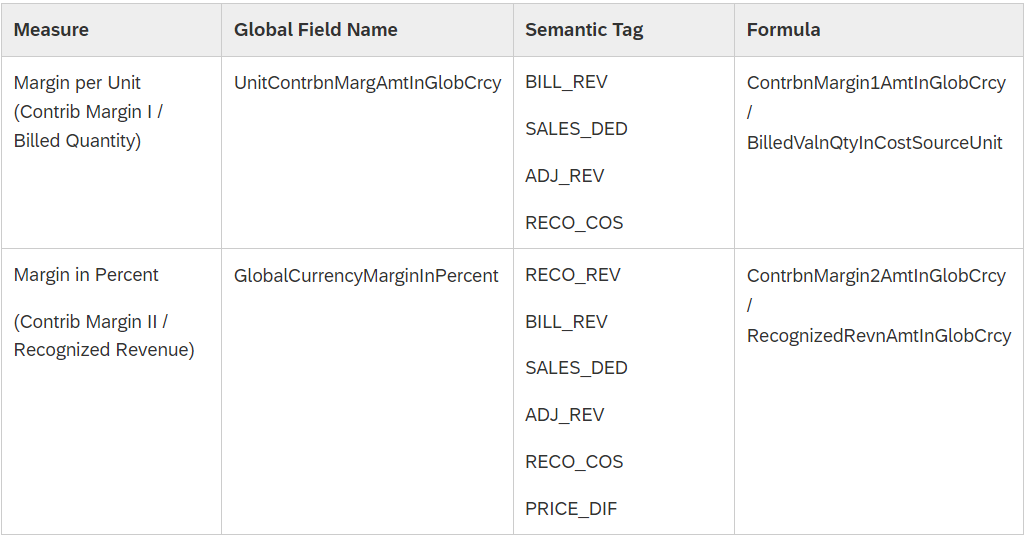
Task: Click RECO_COS tag in first row
Action: pos(574,223)
